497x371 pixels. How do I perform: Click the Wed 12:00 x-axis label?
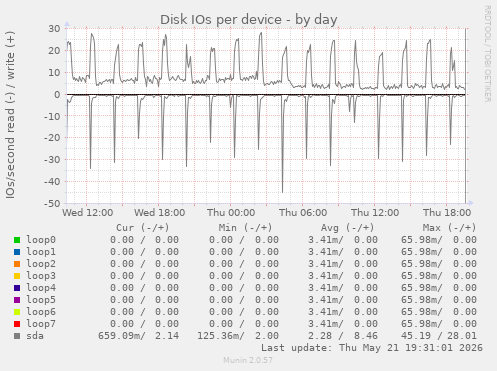click(88, 213)
